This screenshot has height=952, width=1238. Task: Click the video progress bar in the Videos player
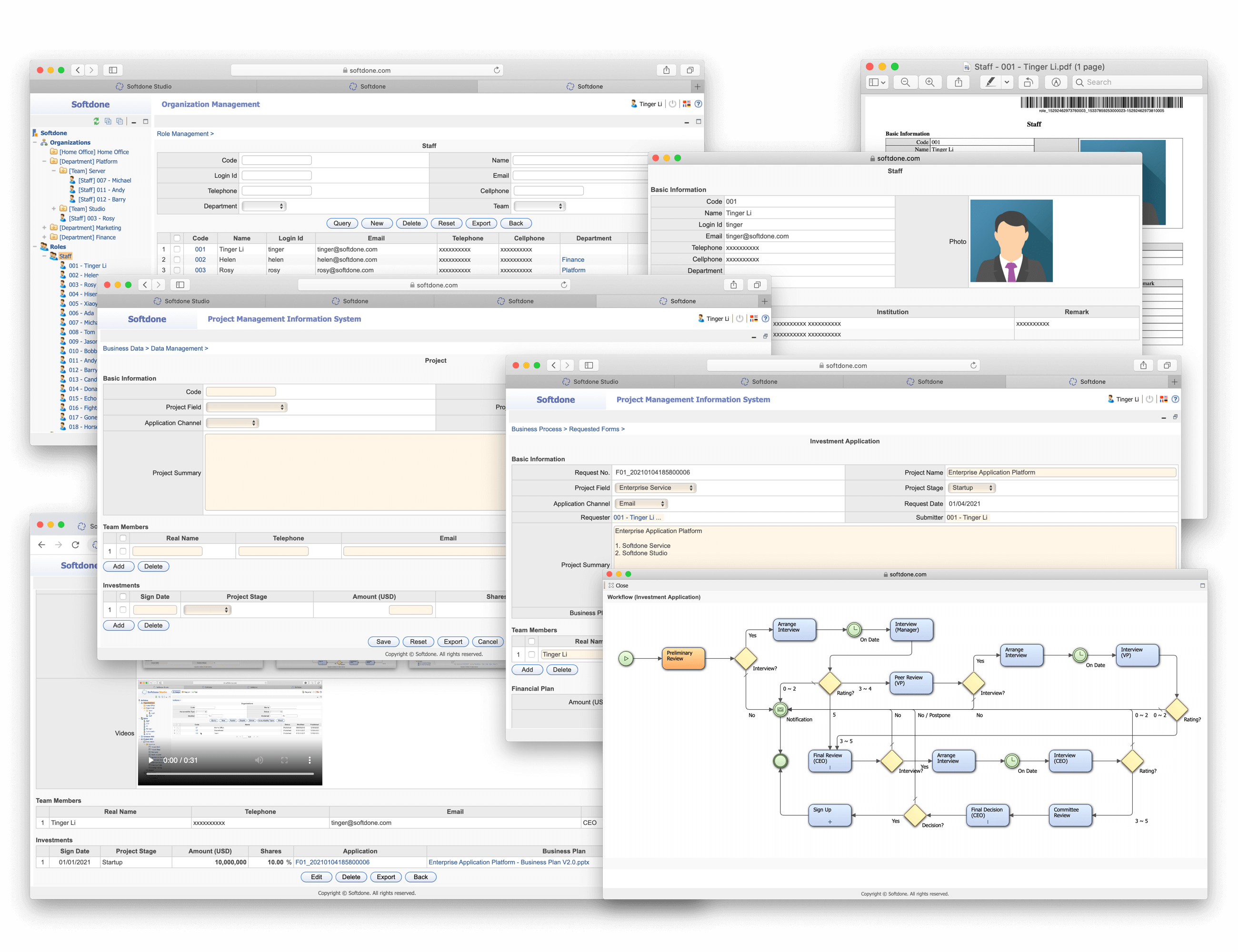[230, 773]
